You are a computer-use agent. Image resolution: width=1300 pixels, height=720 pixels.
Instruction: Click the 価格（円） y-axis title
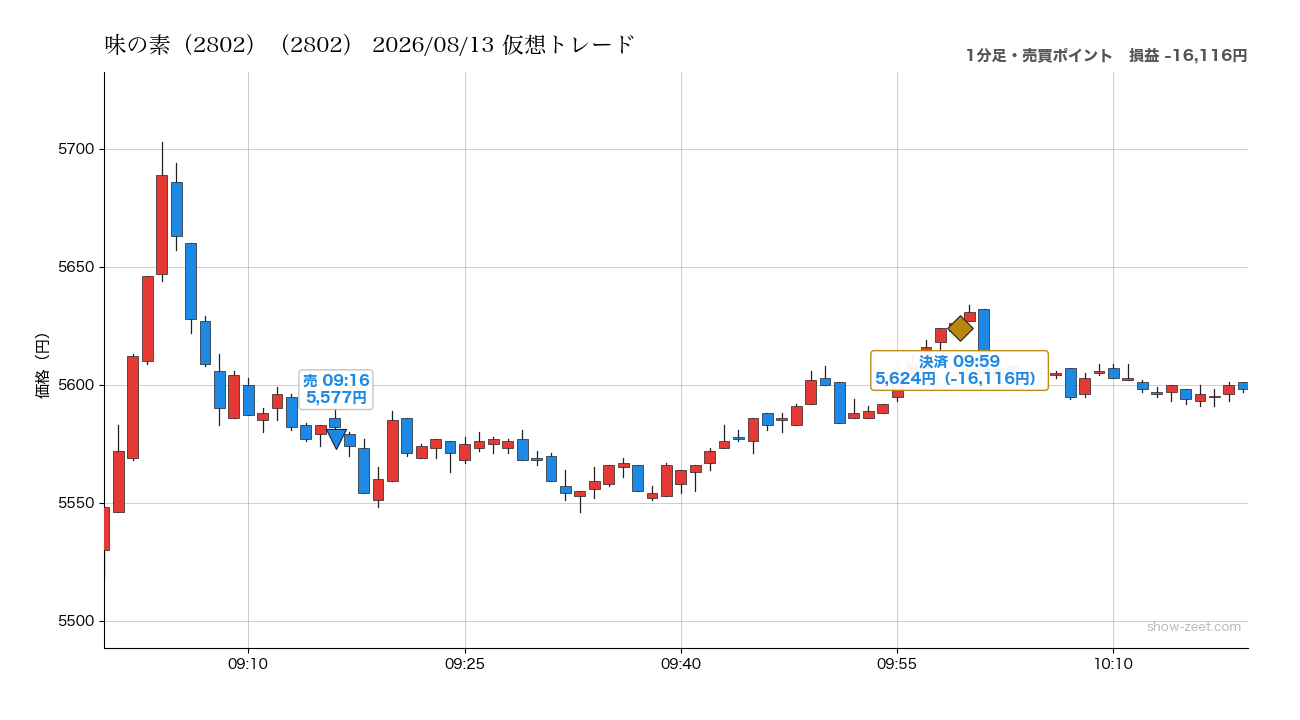43,366
